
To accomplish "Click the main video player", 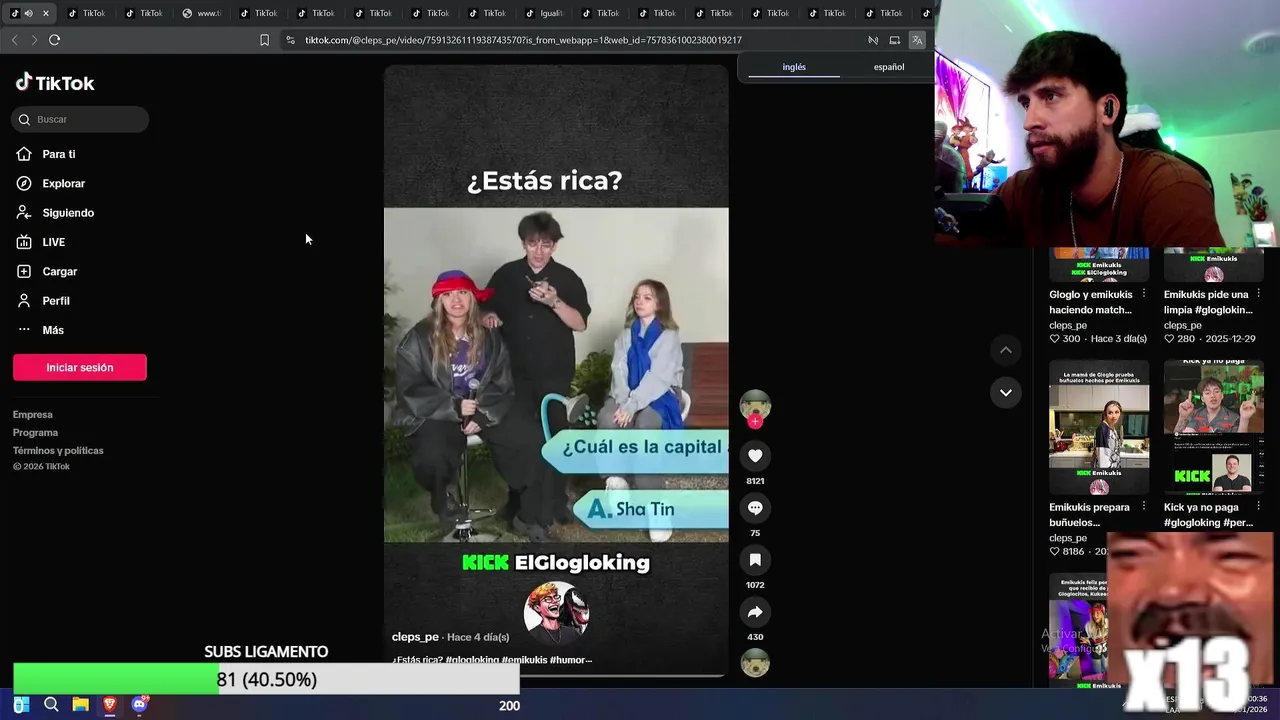I will pyautogui.click(x=556, y=370).
